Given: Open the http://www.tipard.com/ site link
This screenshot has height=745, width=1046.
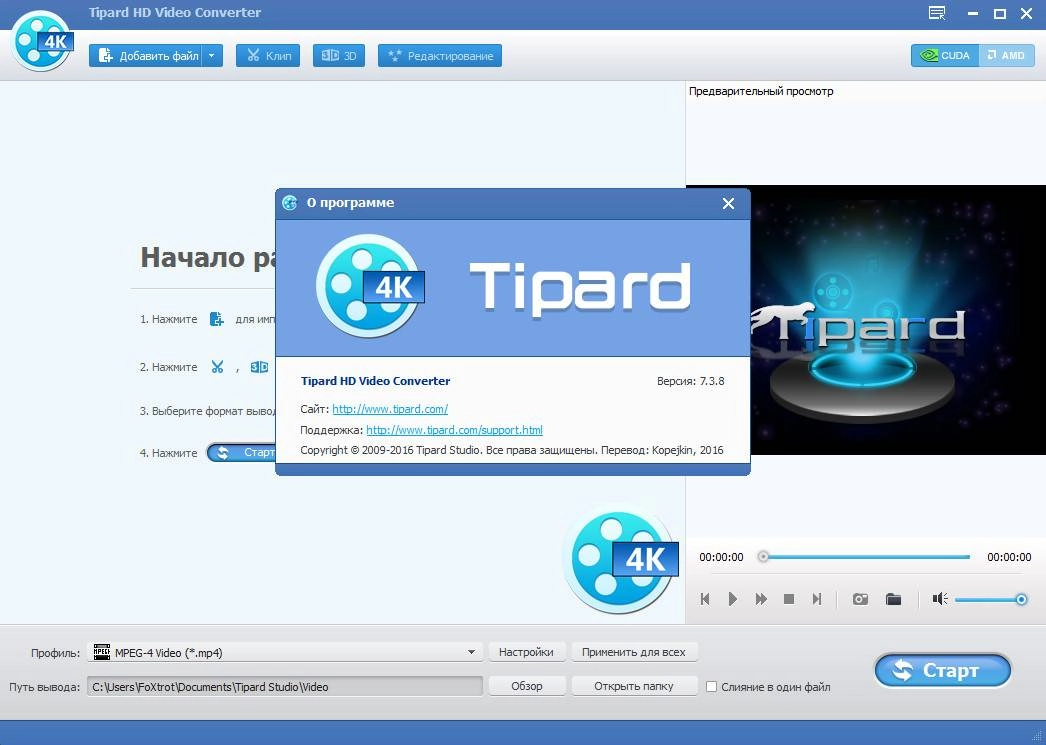Looking at the screenshot, I should (390, 409).
